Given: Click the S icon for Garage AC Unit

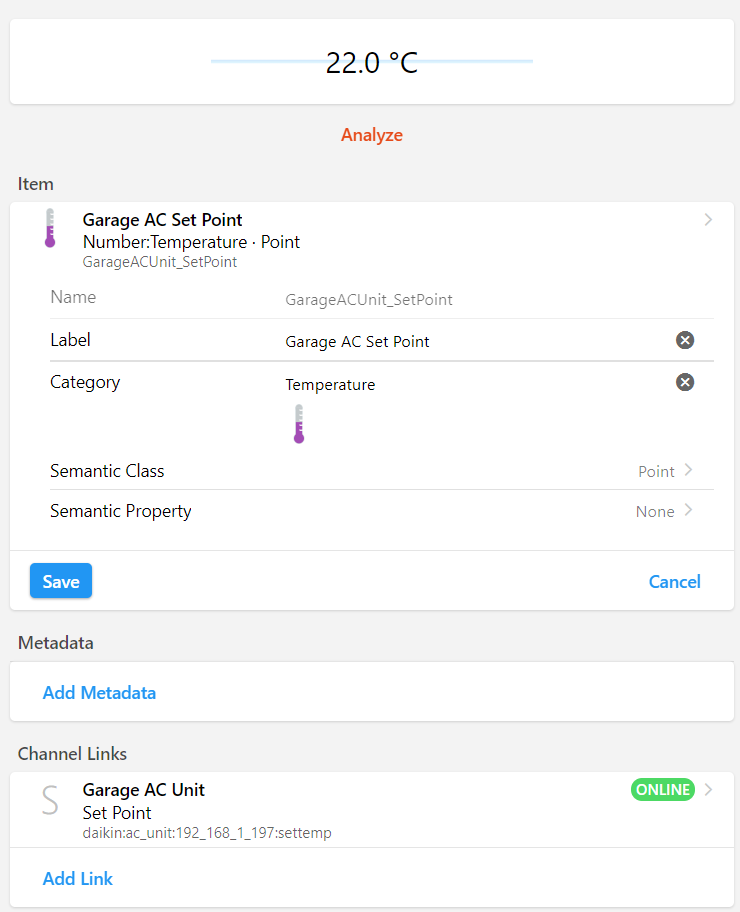Looking at the screenshot, I should coord(50,800).
